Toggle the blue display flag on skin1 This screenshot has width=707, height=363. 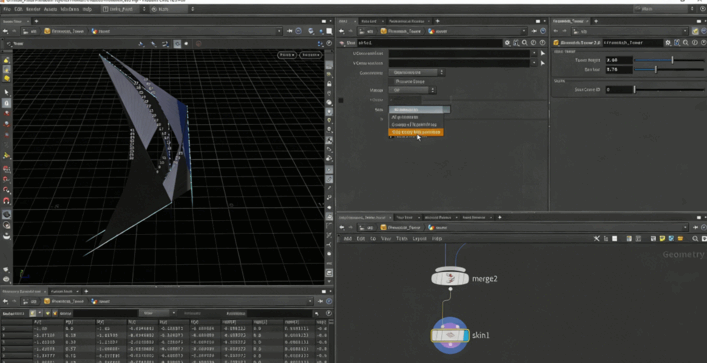point(466,335)
